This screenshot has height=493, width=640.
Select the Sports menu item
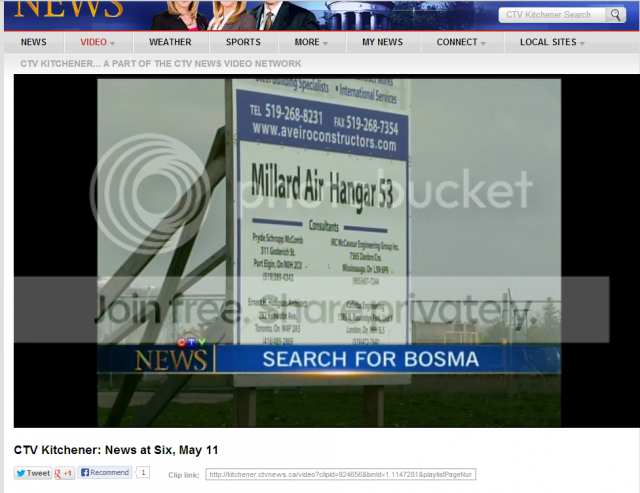243,43
